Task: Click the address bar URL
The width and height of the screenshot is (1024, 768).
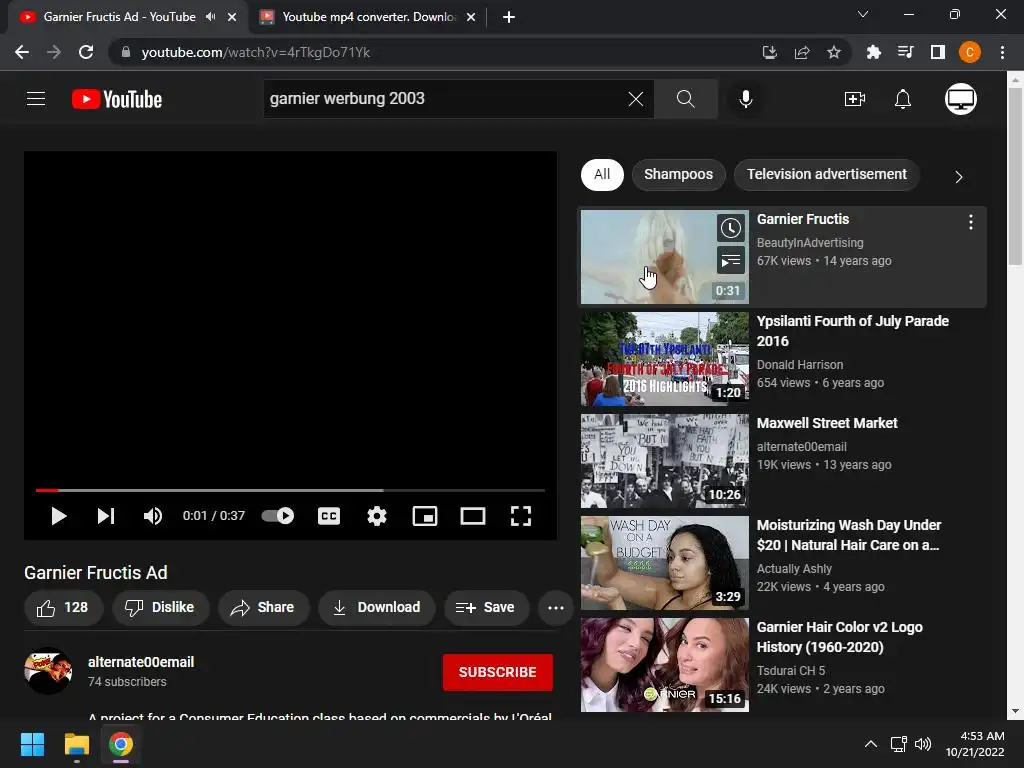Action: [x=255, y=52]
